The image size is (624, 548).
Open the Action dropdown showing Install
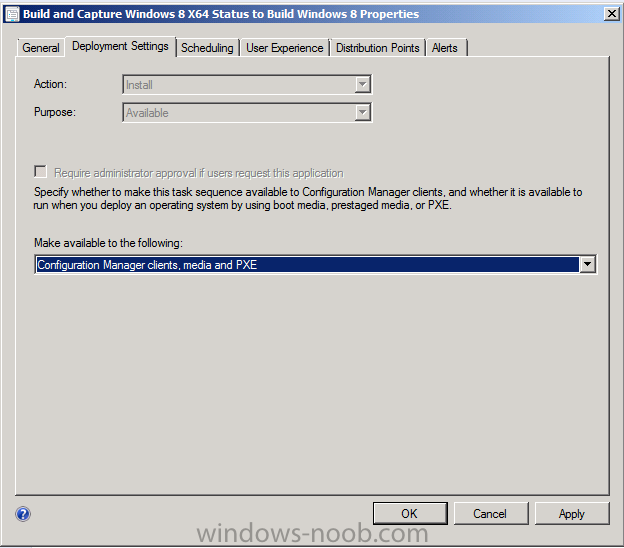pos(247,85)
